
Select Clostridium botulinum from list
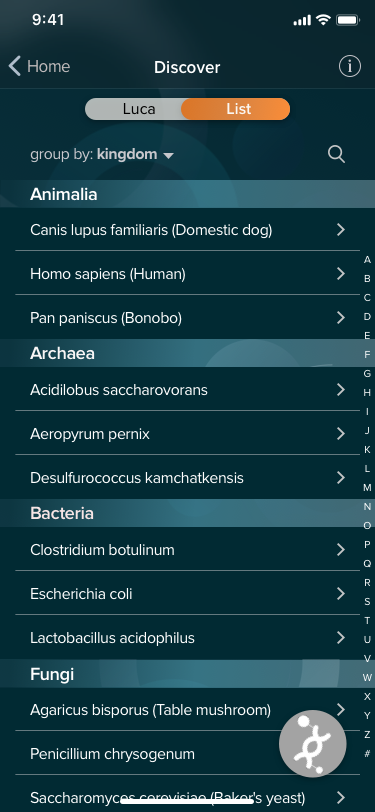tap(188, 549)
